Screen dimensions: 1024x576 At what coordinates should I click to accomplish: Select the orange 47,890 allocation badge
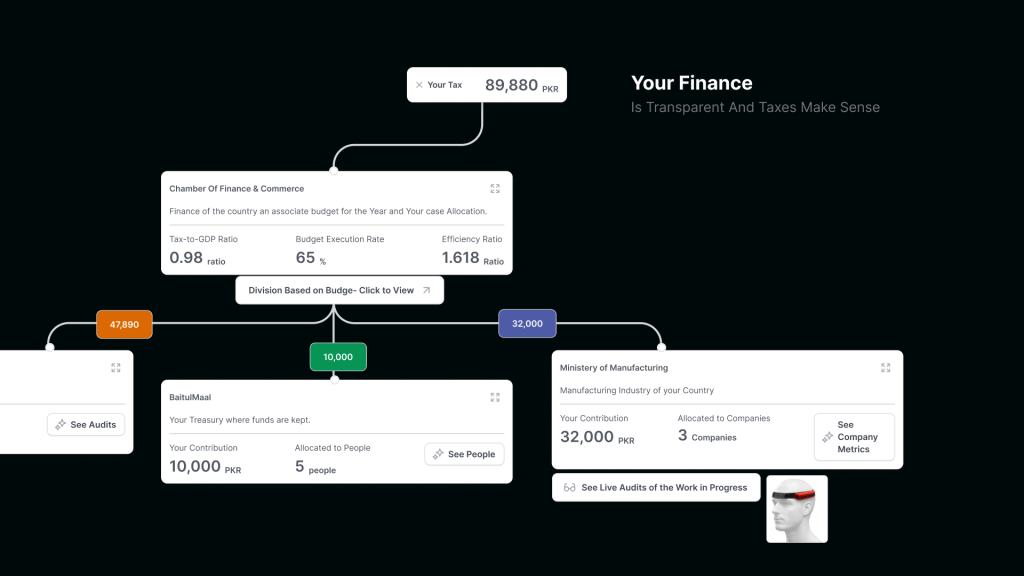pyautogui.click(x=124, y=324)
